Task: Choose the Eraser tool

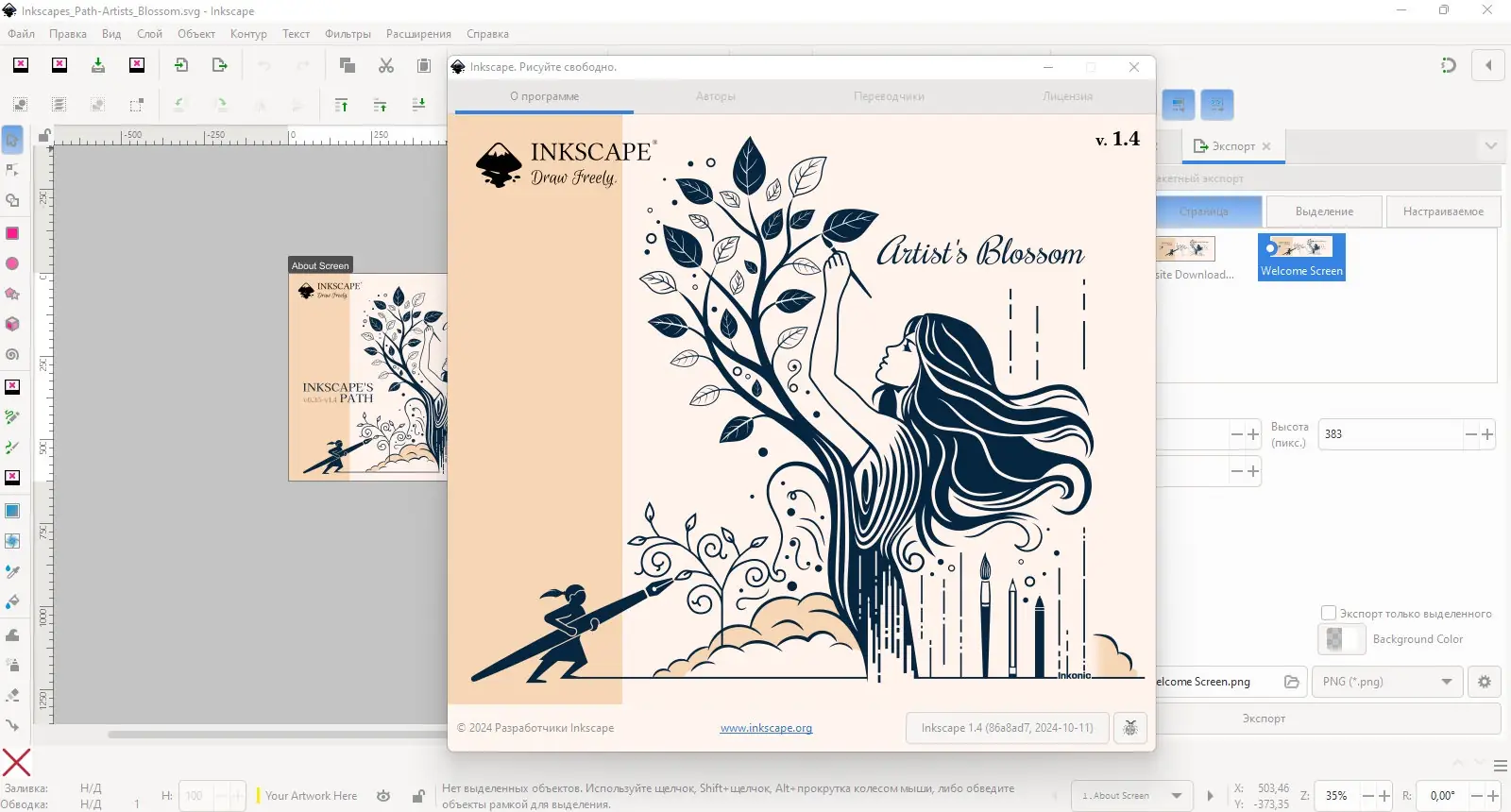Action: tap(12, 695)
